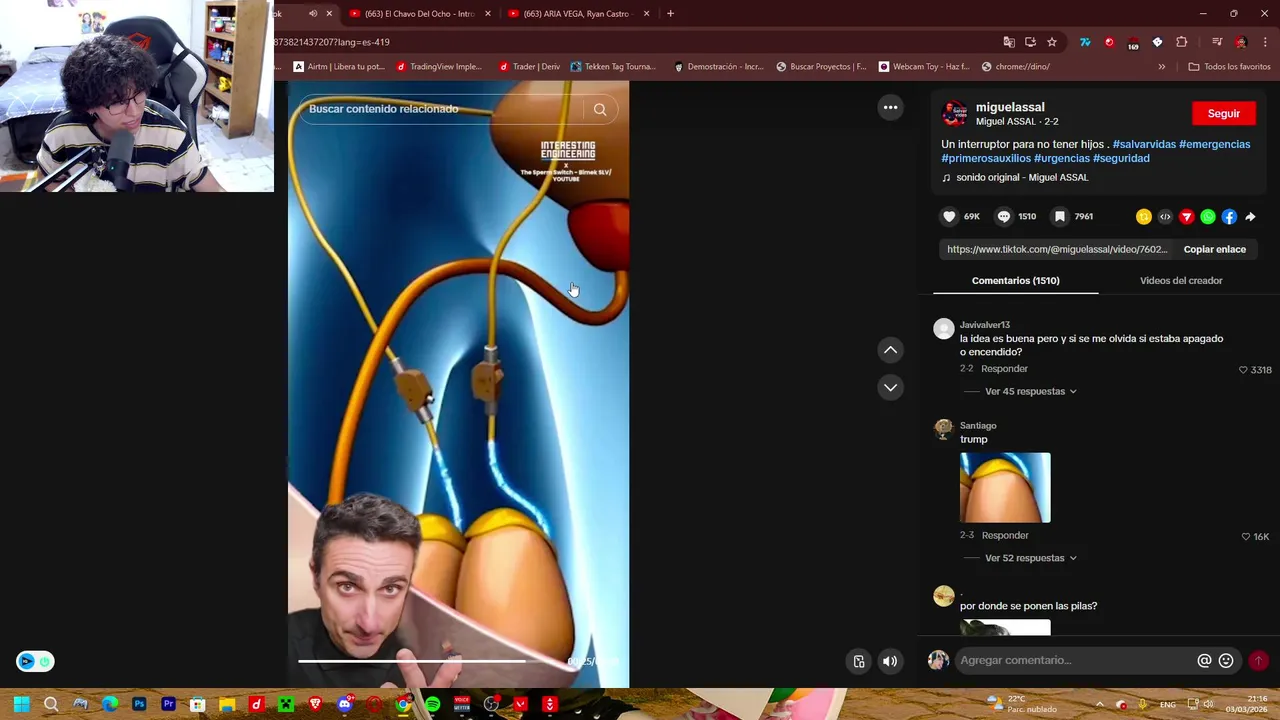The height and width of the screenshot is (720, 1280).
Task: Get the embed code via the </> icon
Action: [1165, 216]
